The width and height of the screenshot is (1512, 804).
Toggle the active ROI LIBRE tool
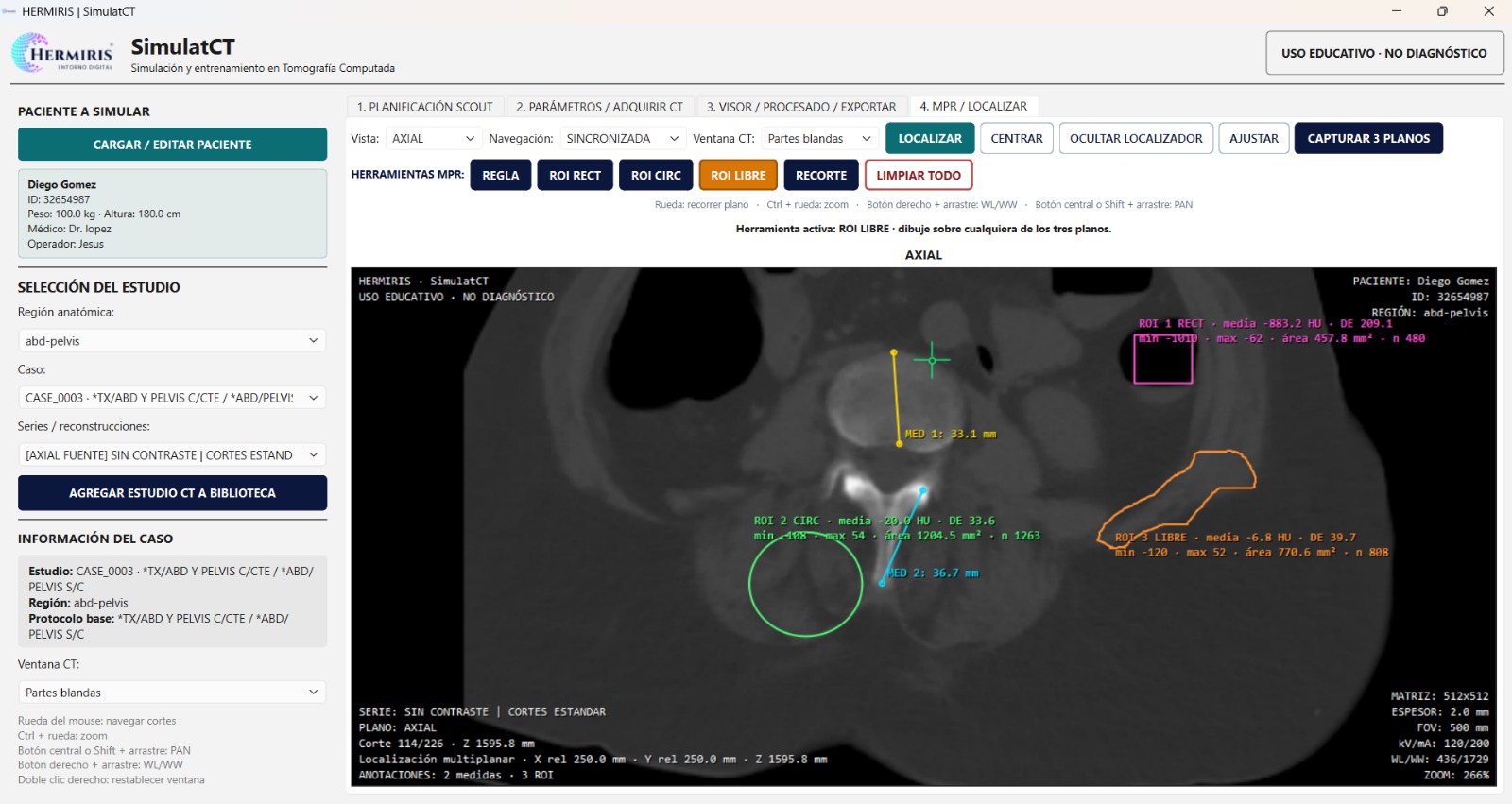738,175
